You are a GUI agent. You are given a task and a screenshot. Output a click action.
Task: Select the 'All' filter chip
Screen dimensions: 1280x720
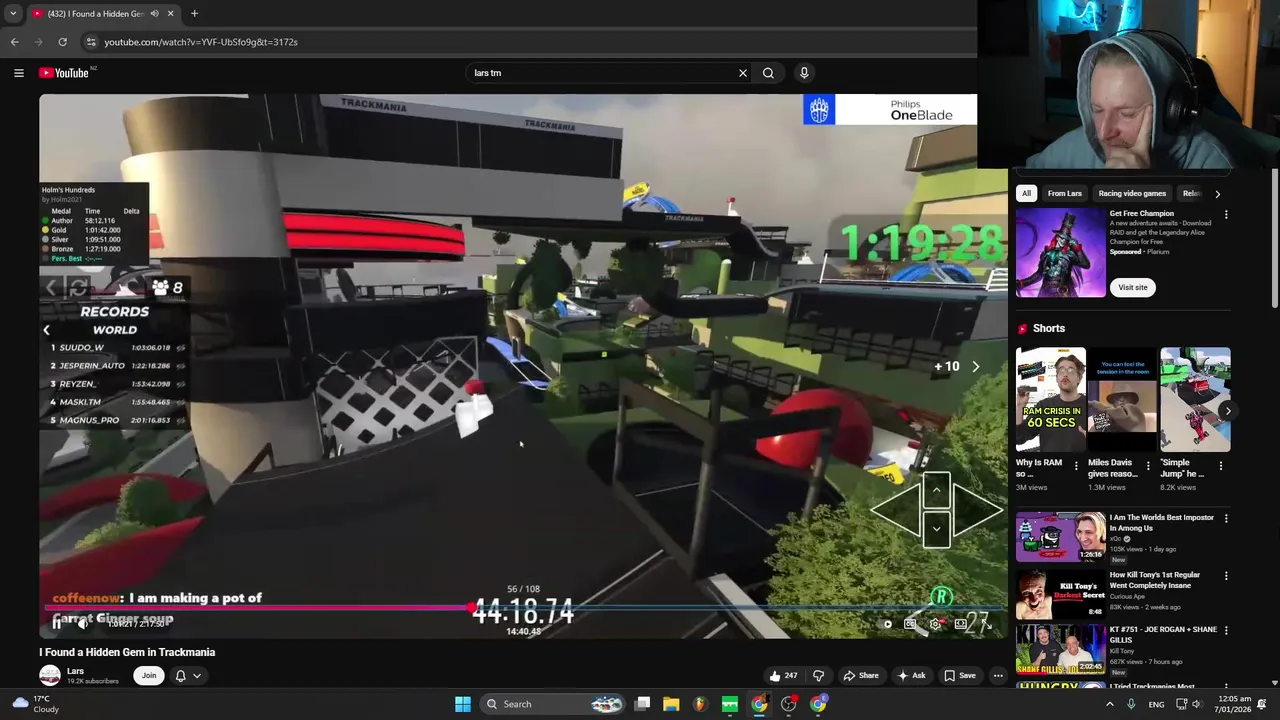point(1026,193)
